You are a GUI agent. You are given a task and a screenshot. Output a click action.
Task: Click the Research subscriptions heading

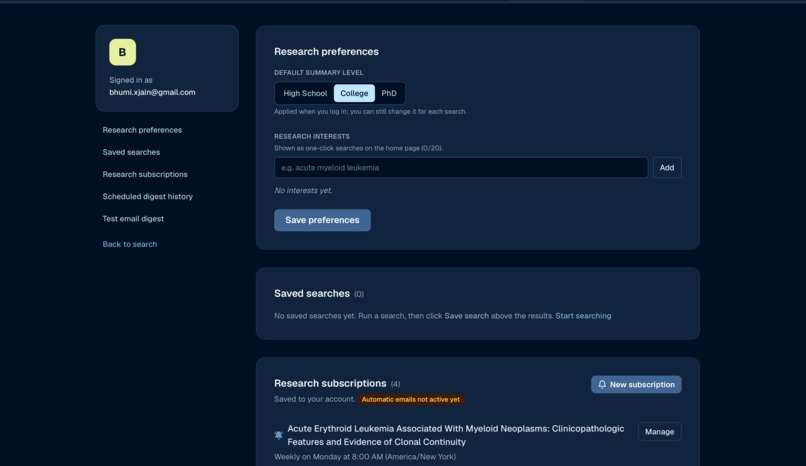(x=330, y=383)
